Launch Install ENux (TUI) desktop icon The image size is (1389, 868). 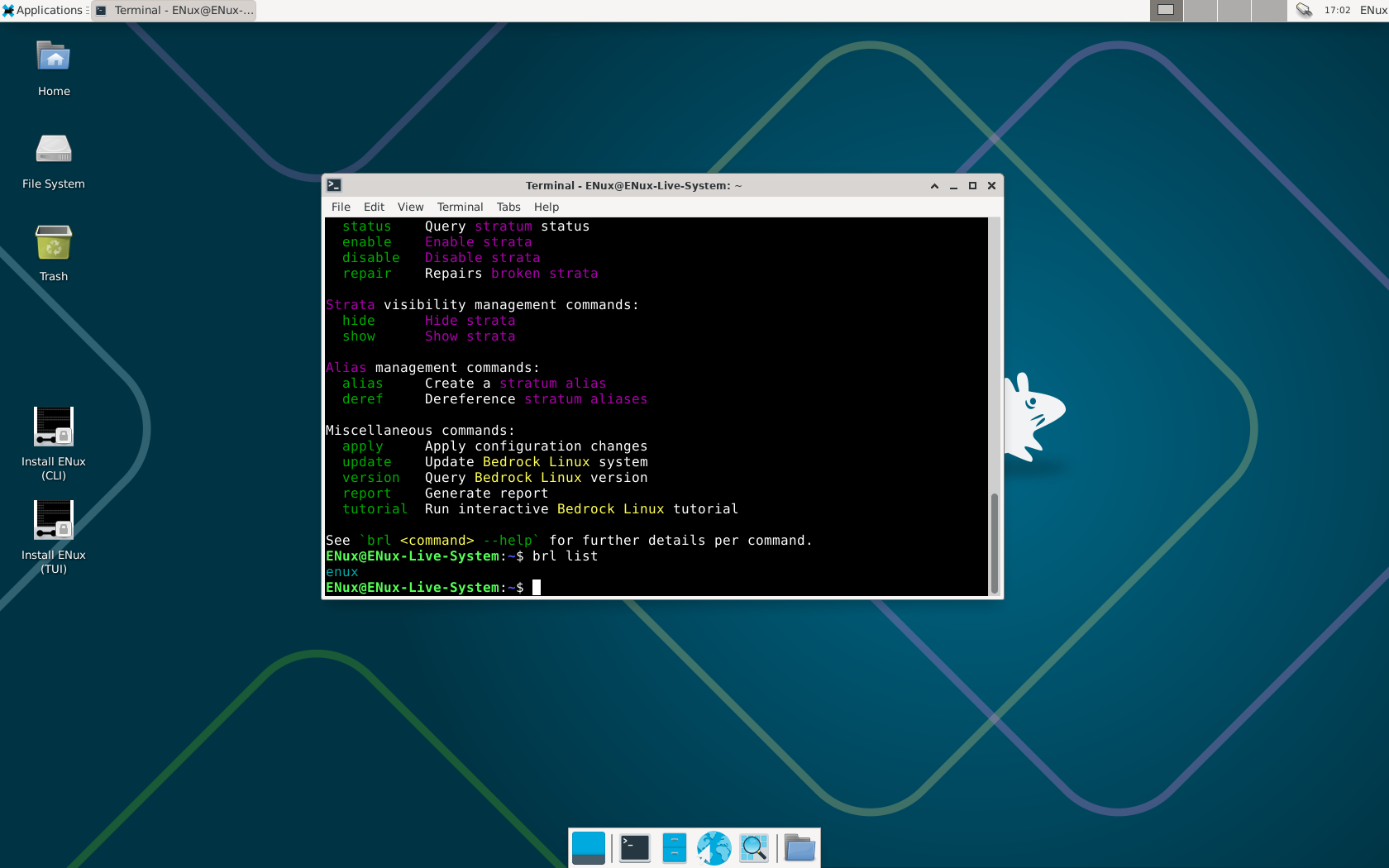(54, 537)
